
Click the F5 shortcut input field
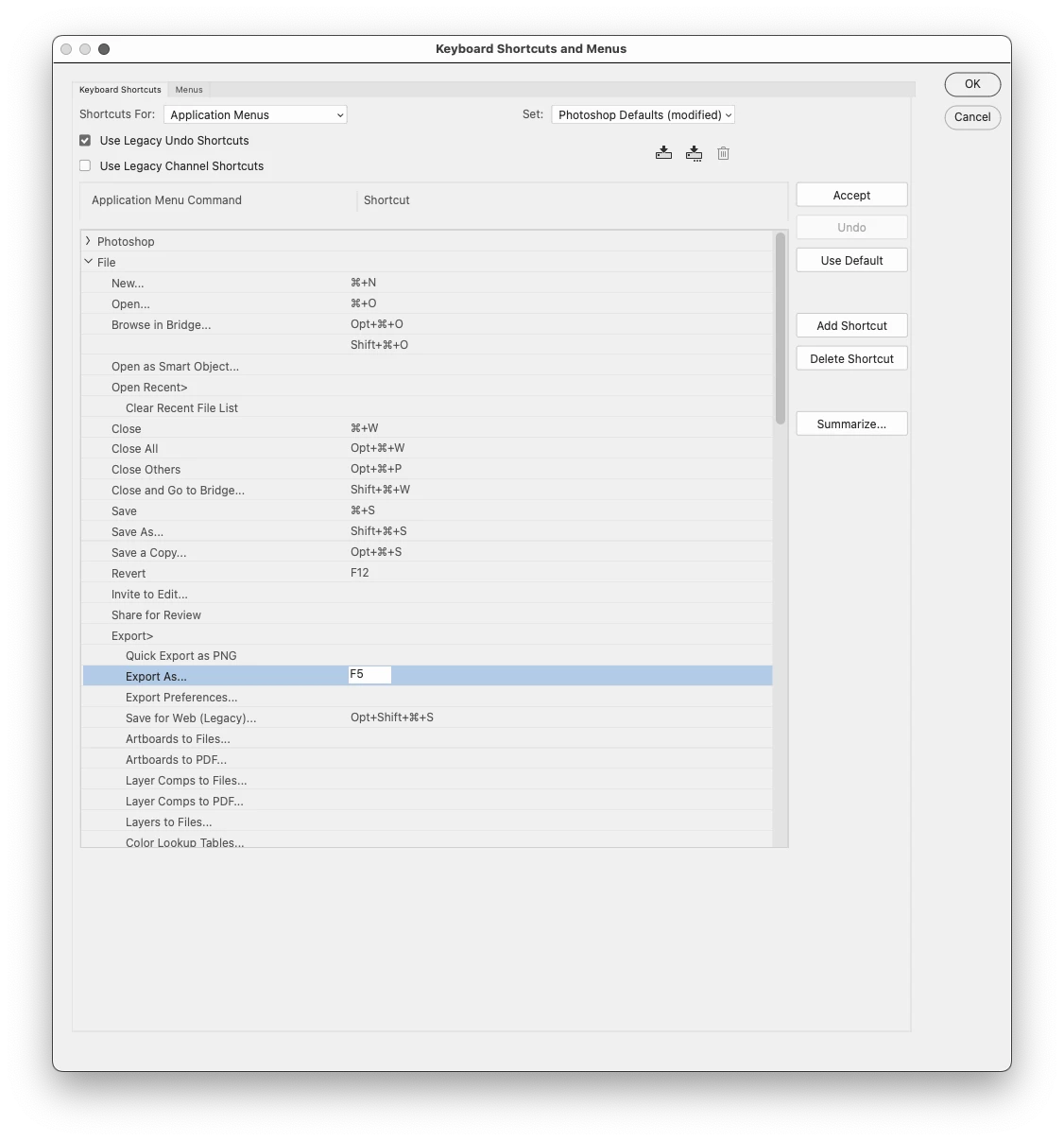point(369,675)
